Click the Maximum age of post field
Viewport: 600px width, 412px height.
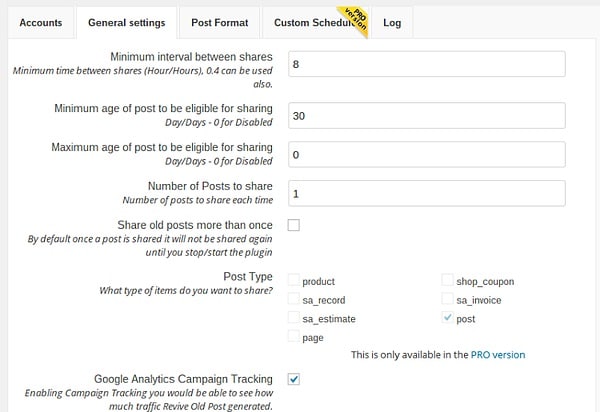click(x=426, y=154)
